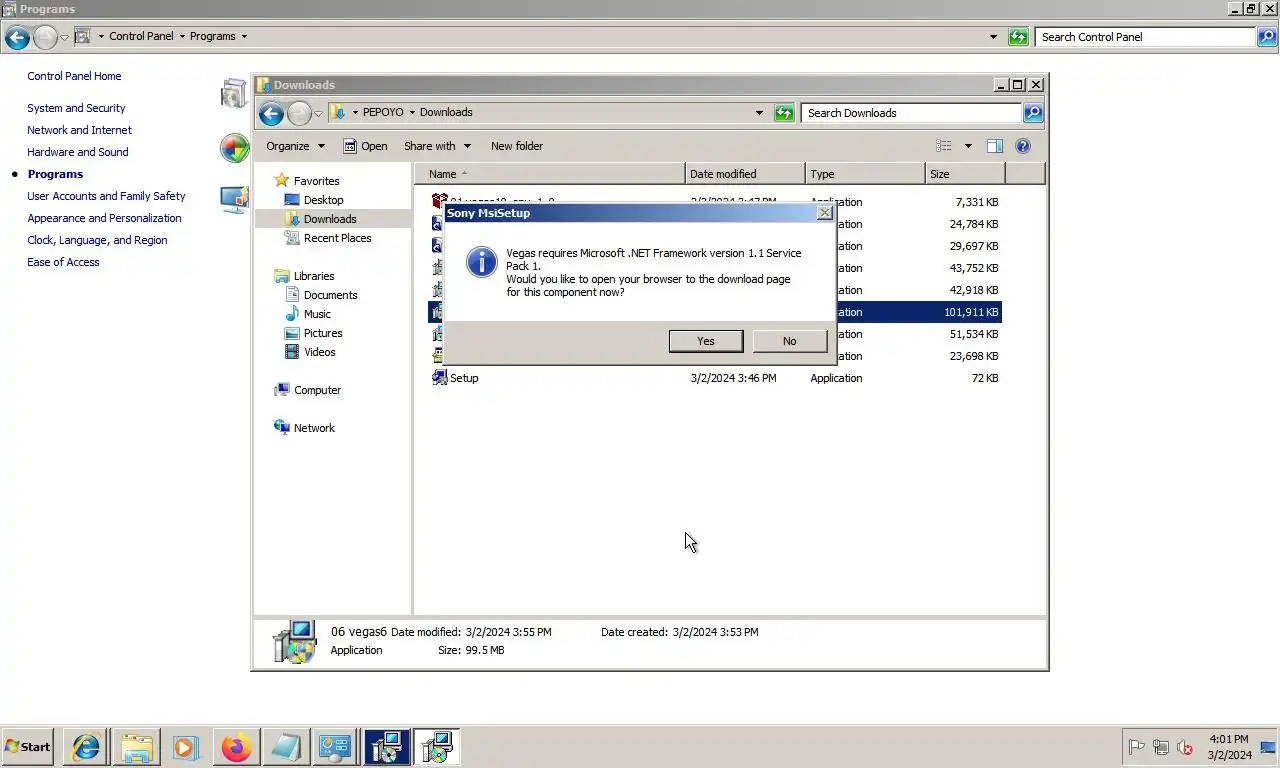1280x768 pixels.
Task: Select the file sized 43,752 KB
Action: click(x=715, y=268)
